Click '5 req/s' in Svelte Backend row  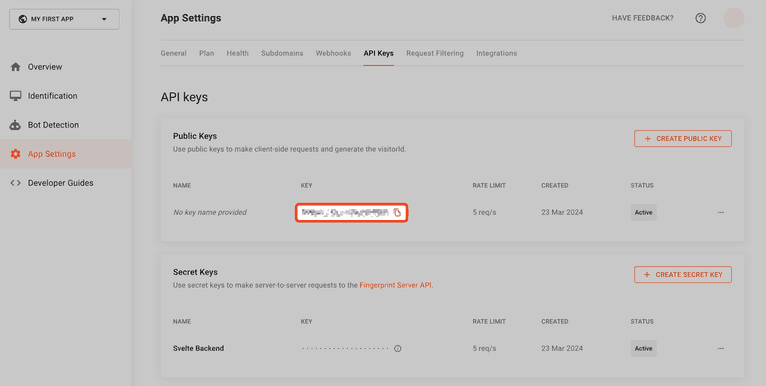tap(484, 348)
